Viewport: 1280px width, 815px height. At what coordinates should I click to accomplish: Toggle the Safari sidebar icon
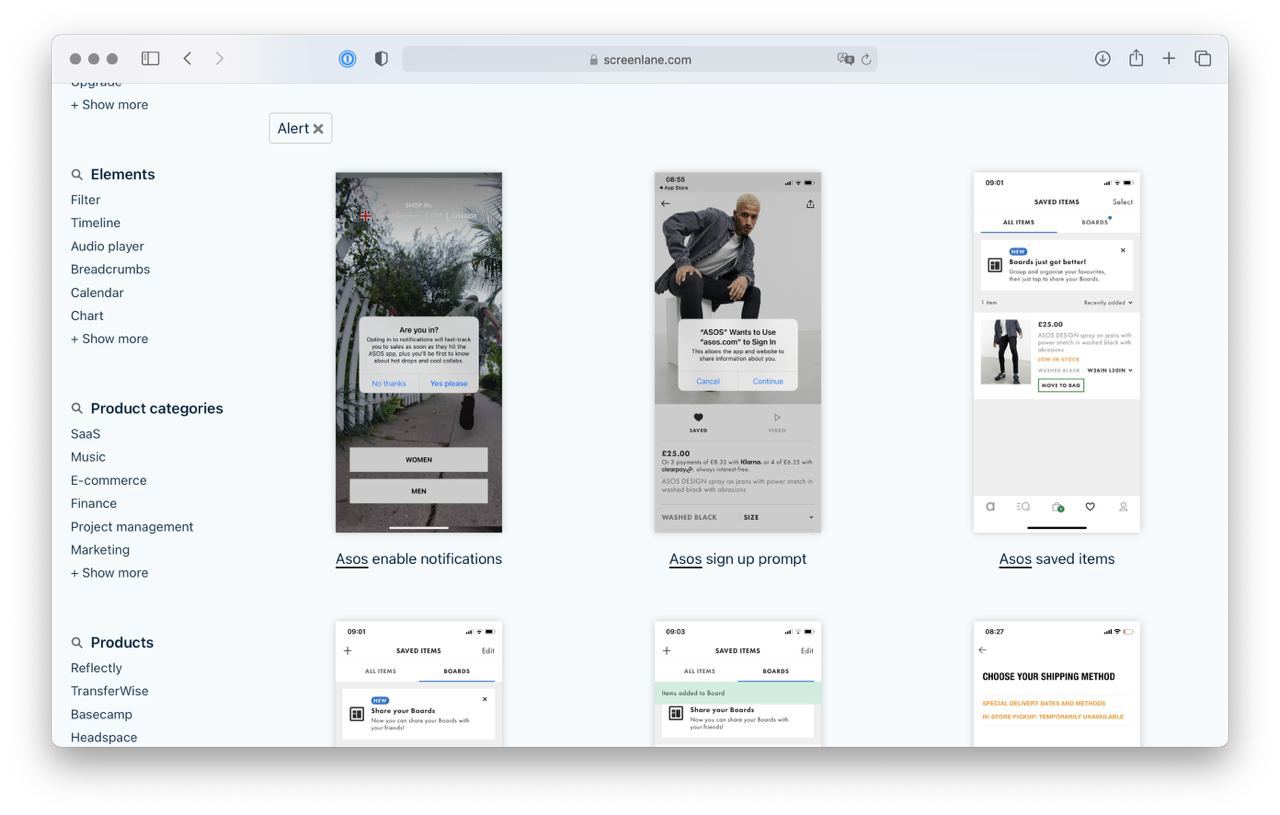150,59
